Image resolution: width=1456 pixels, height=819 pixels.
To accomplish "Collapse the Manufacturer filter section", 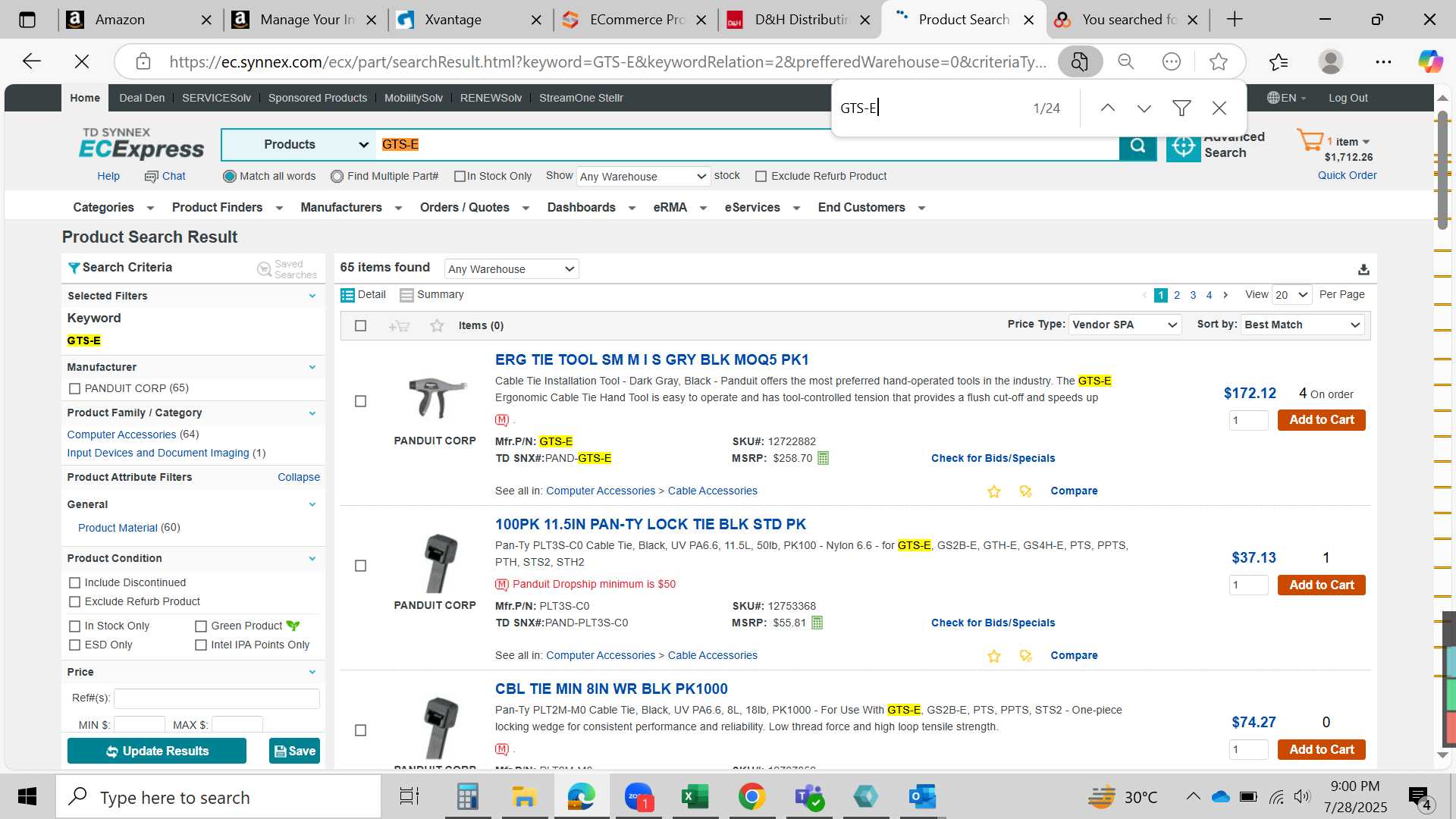I will coord(312,367).
